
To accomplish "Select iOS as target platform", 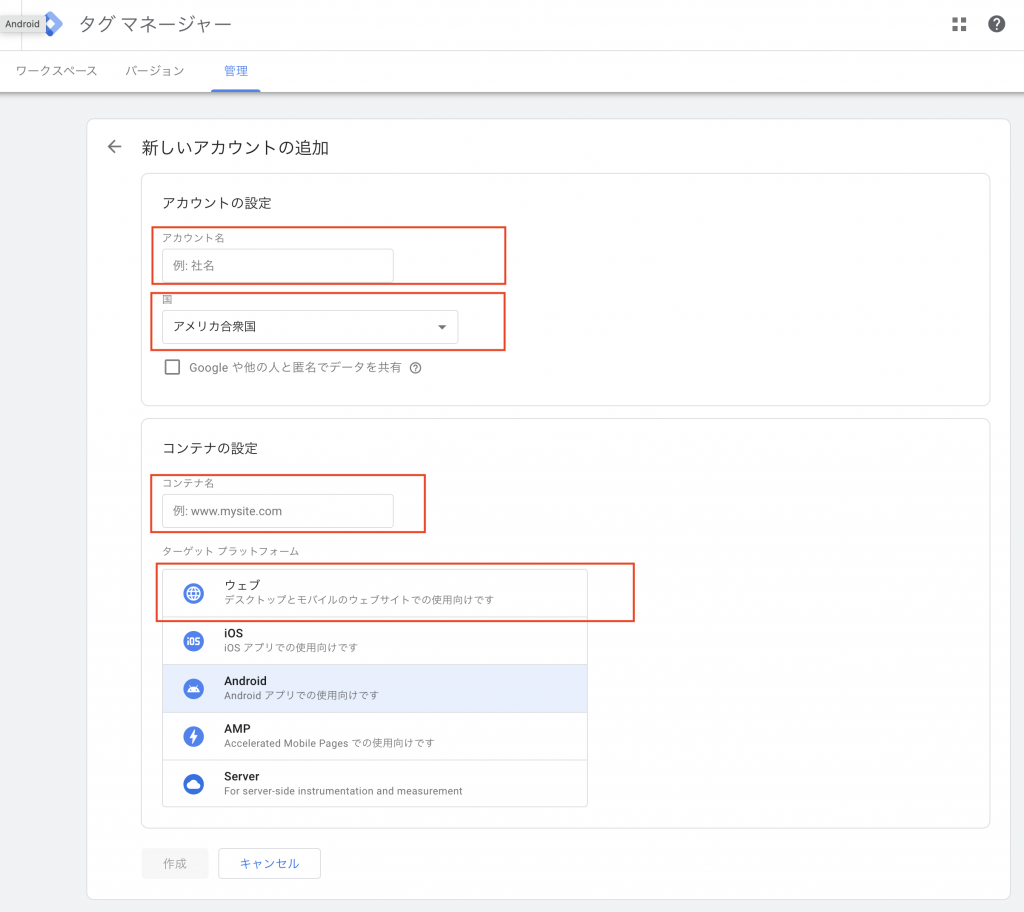I will (375, 641).
